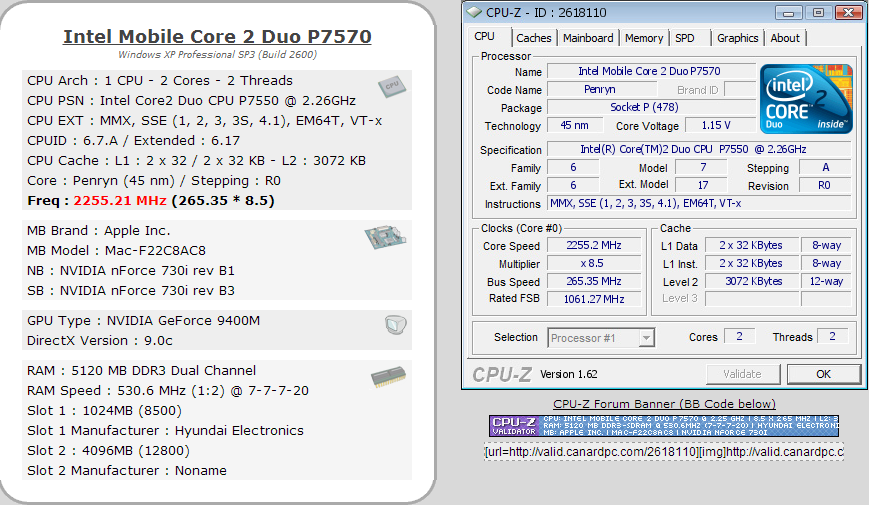Click the CPU chip icon beside CPU Arch
Image resolution: width=869 pixels, height=505 pixels.
pos(392,86)
